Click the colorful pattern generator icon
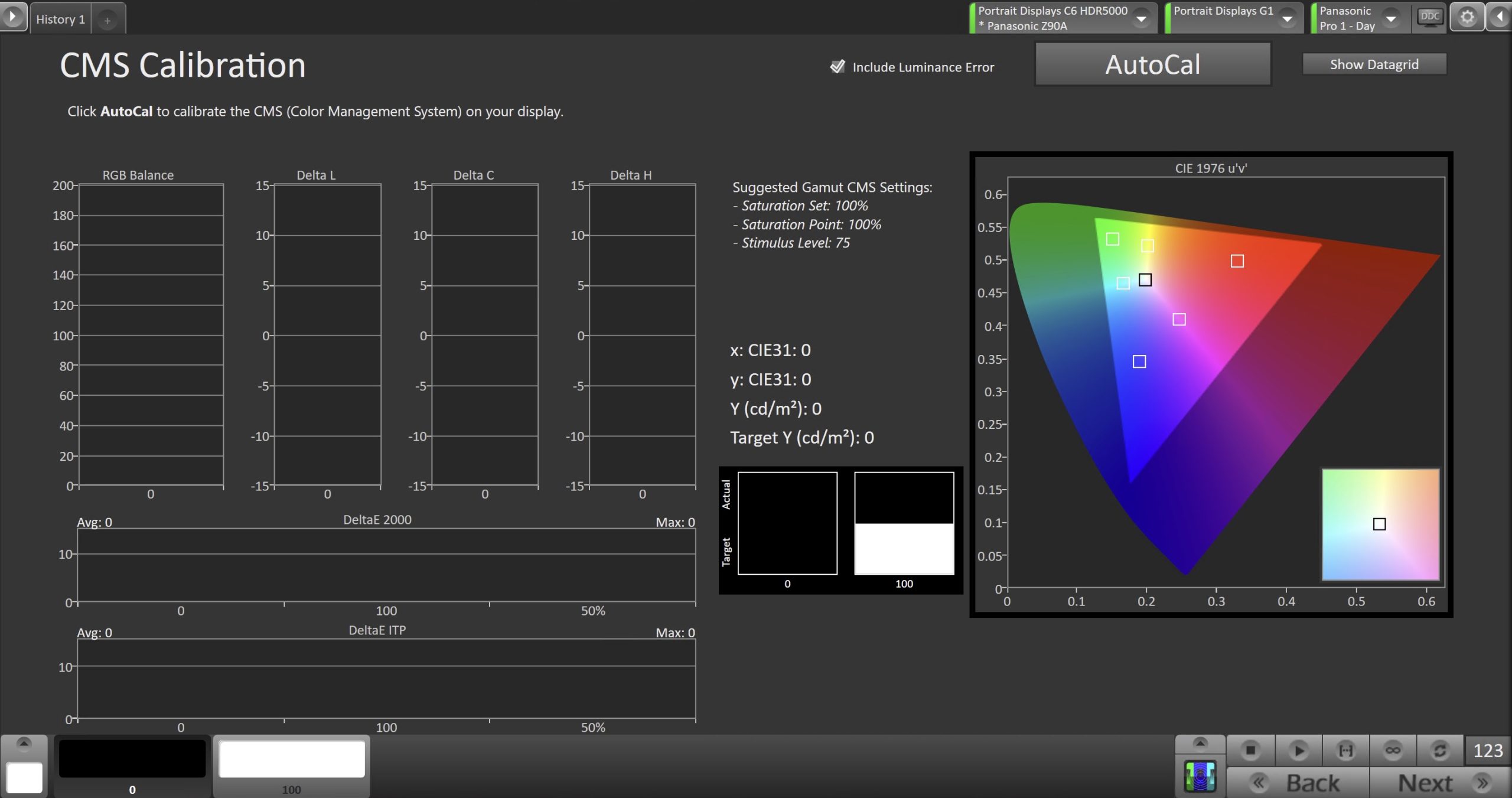 point(1200,776)
